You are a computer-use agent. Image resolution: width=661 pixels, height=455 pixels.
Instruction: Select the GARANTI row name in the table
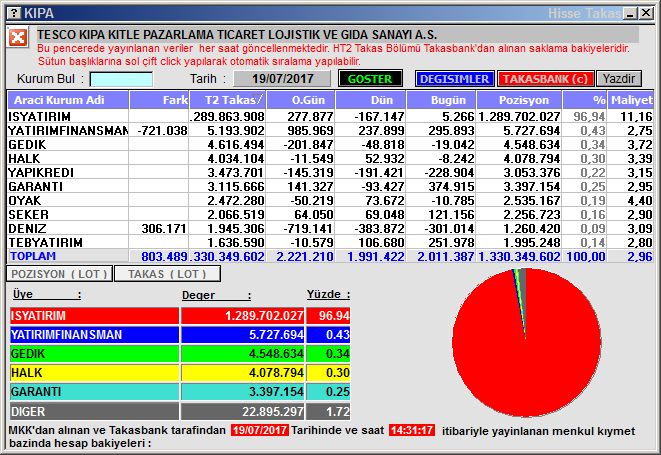[35, 186]
